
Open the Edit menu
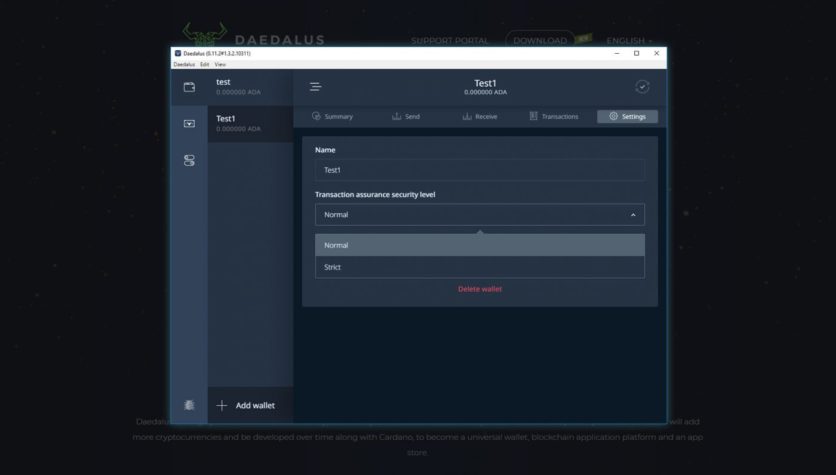204,65
